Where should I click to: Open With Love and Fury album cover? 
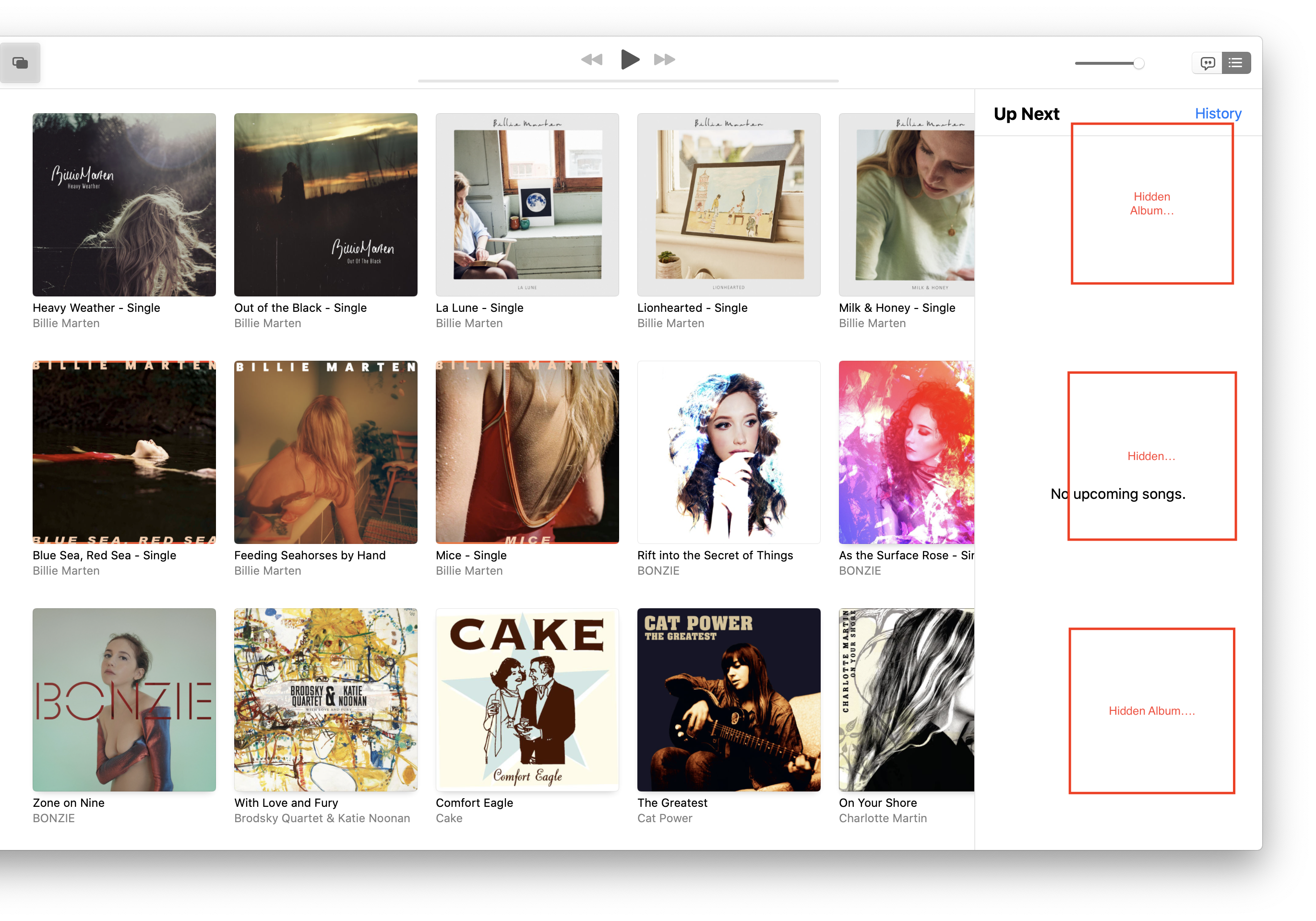pyautogui.click(x=325, y=699)
